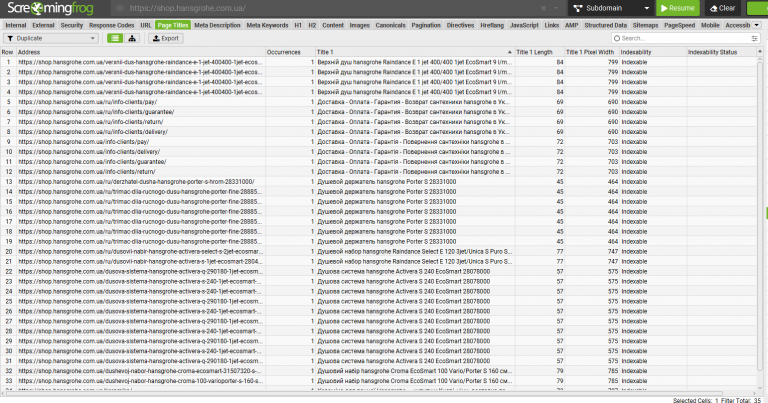Open the Content tab
Image resolution: width=768 pixels, height=403 pixels.
coord(333,25)
